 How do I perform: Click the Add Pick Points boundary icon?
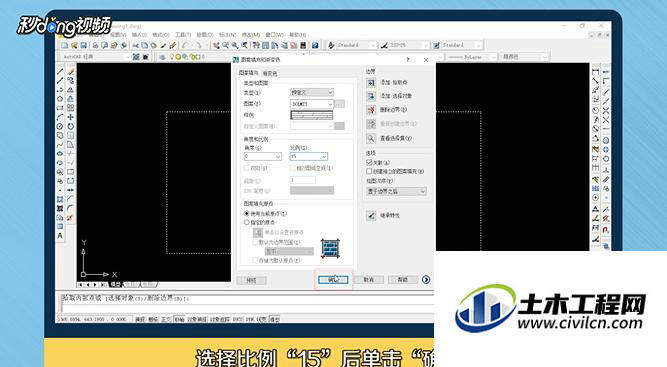371,83
